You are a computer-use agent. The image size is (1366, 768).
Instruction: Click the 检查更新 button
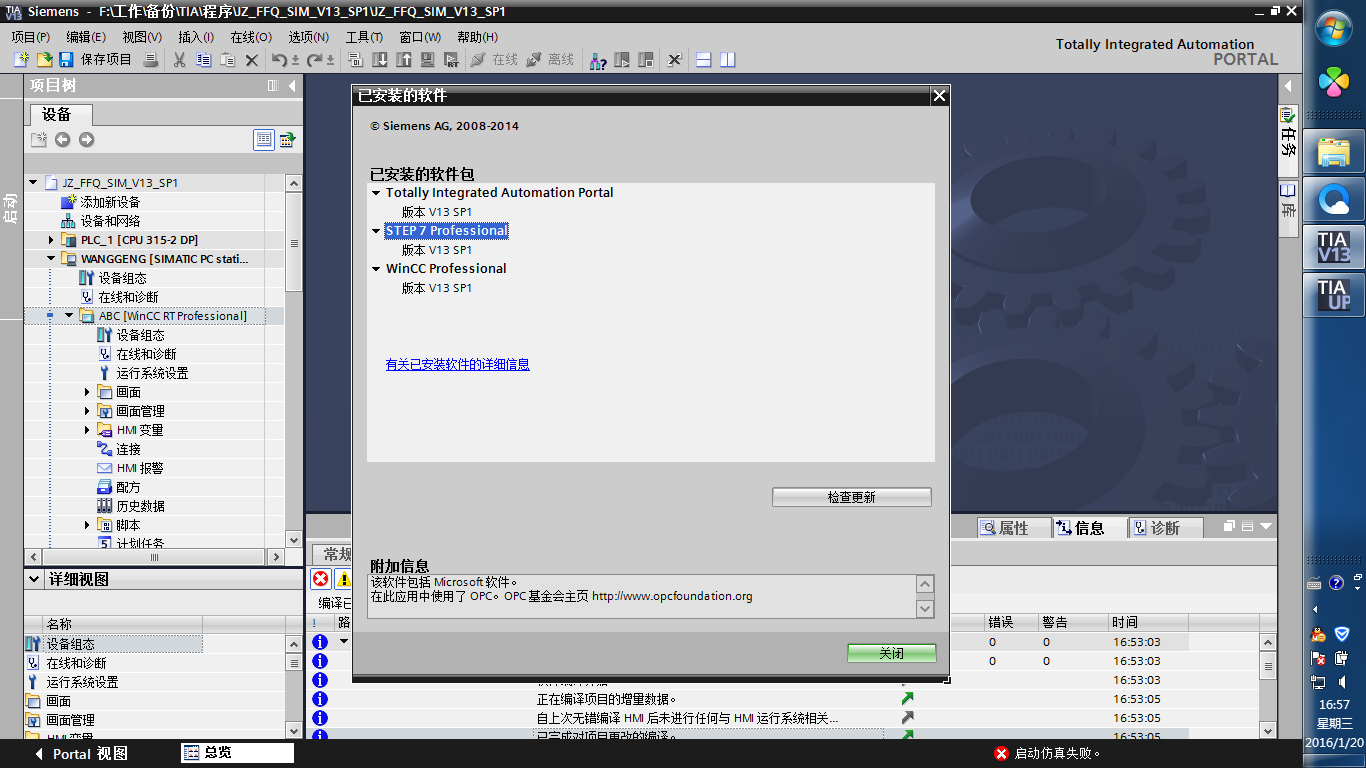(852, 497)
